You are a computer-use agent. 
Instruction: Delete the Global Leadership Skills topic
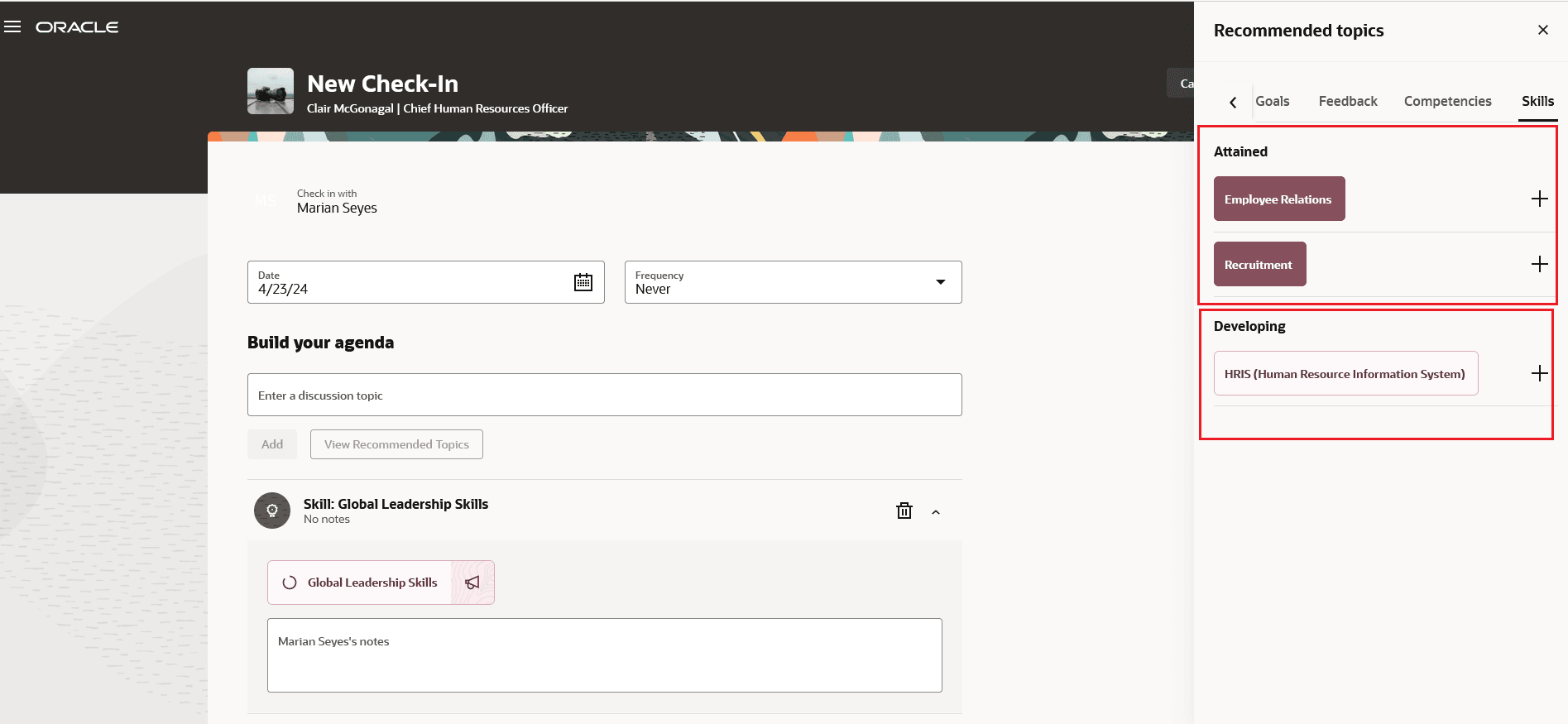(904, 511)
